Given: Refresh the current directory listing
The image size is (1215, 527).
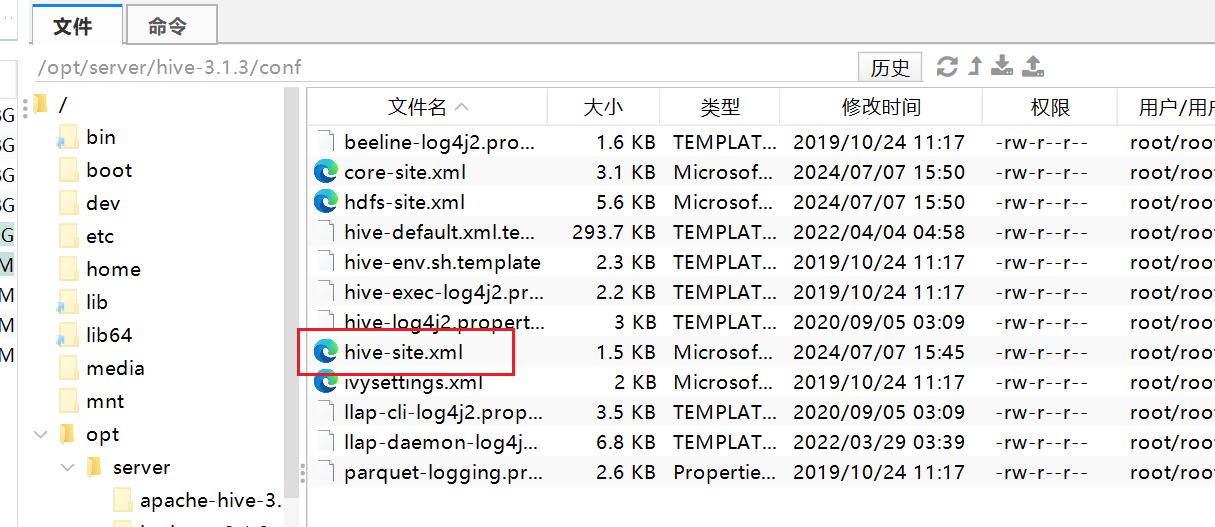Looking at the screenshot, I should click(x=946, y=67).
